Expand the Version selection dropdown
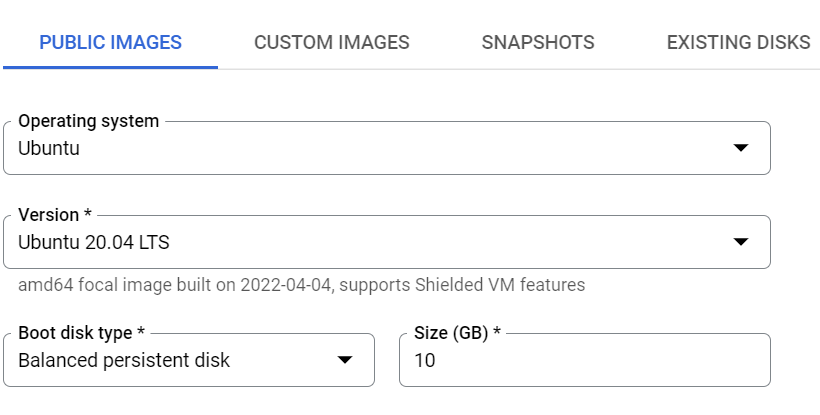Viewport: 820px width, 415px height. coord(386,242)
